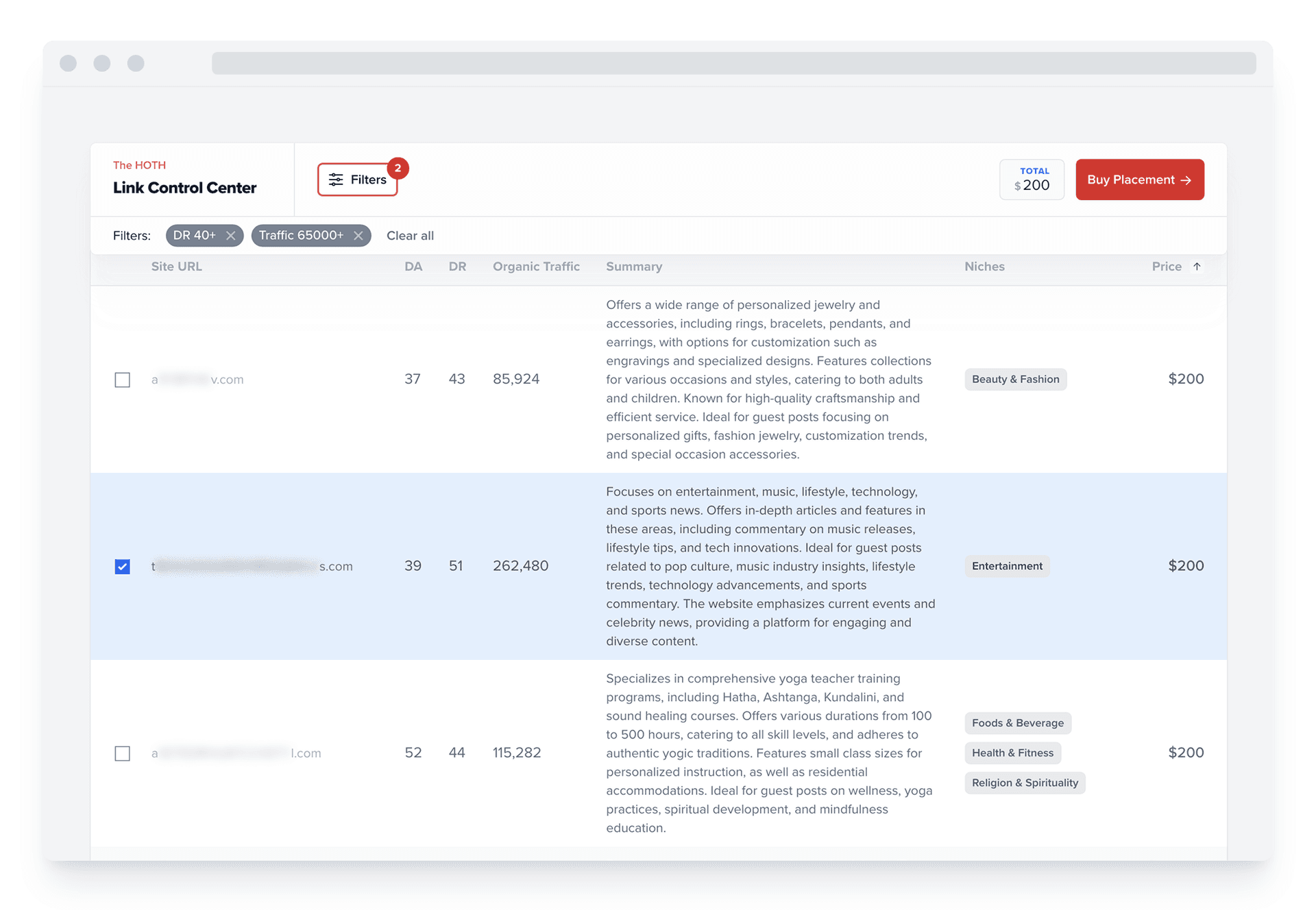The image size is (1316, 910).
Task: Click the Price sort arrow icon
Action: 1197,267
